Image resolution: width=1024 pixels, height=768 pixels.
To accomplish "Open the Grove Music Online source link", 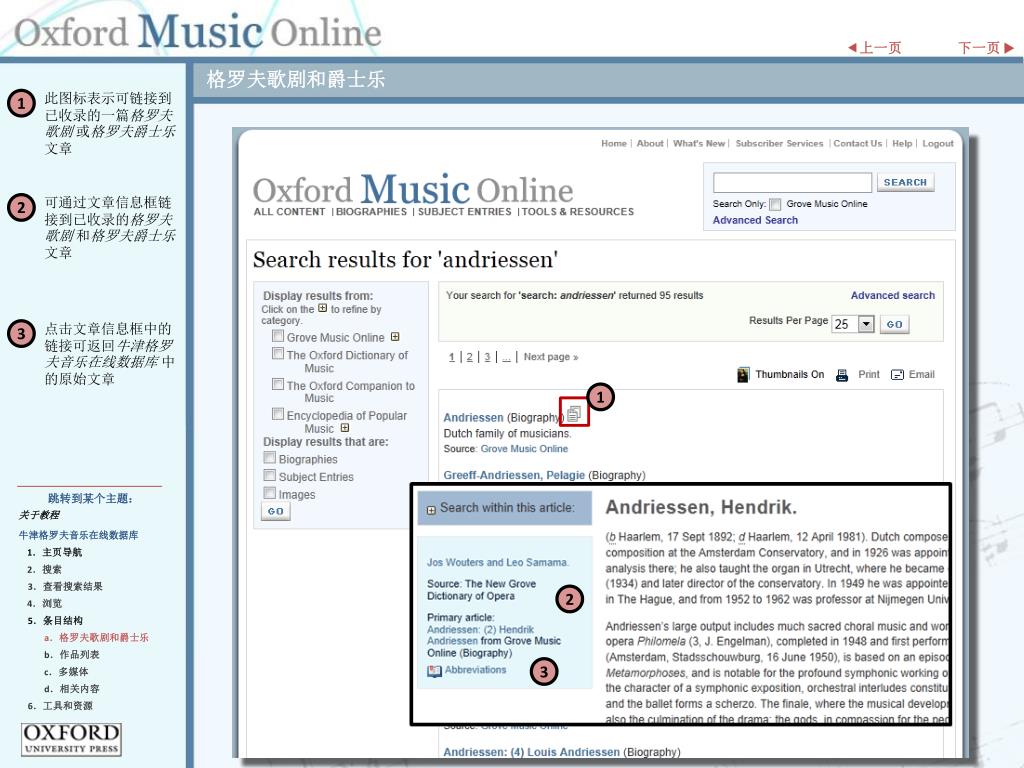I will pyautogui.click(x=524, y=449).
